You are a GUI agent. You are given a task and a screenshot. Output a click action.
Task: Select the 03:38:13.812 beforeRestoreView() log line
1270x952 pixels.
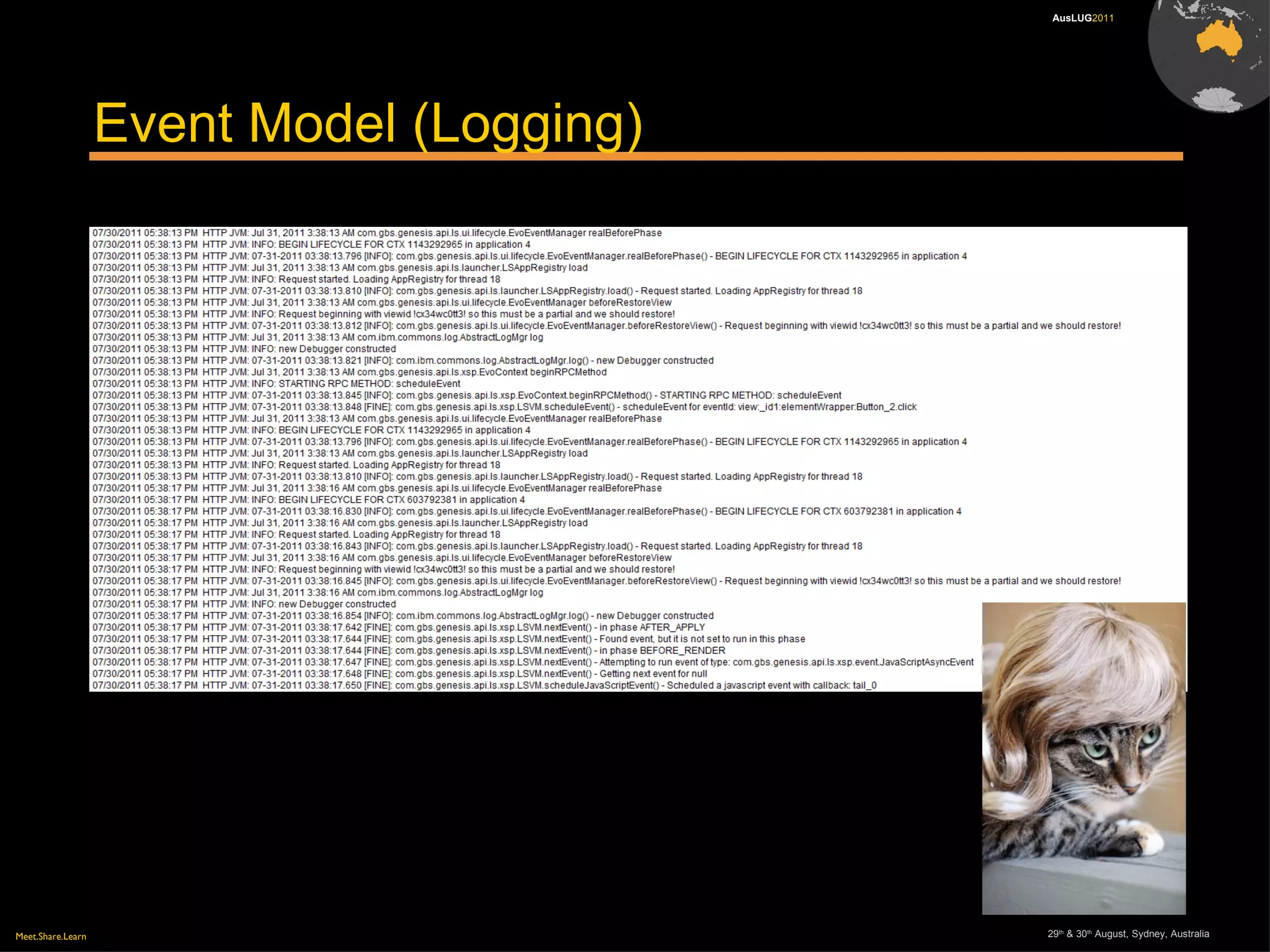[x=606, y=326]
